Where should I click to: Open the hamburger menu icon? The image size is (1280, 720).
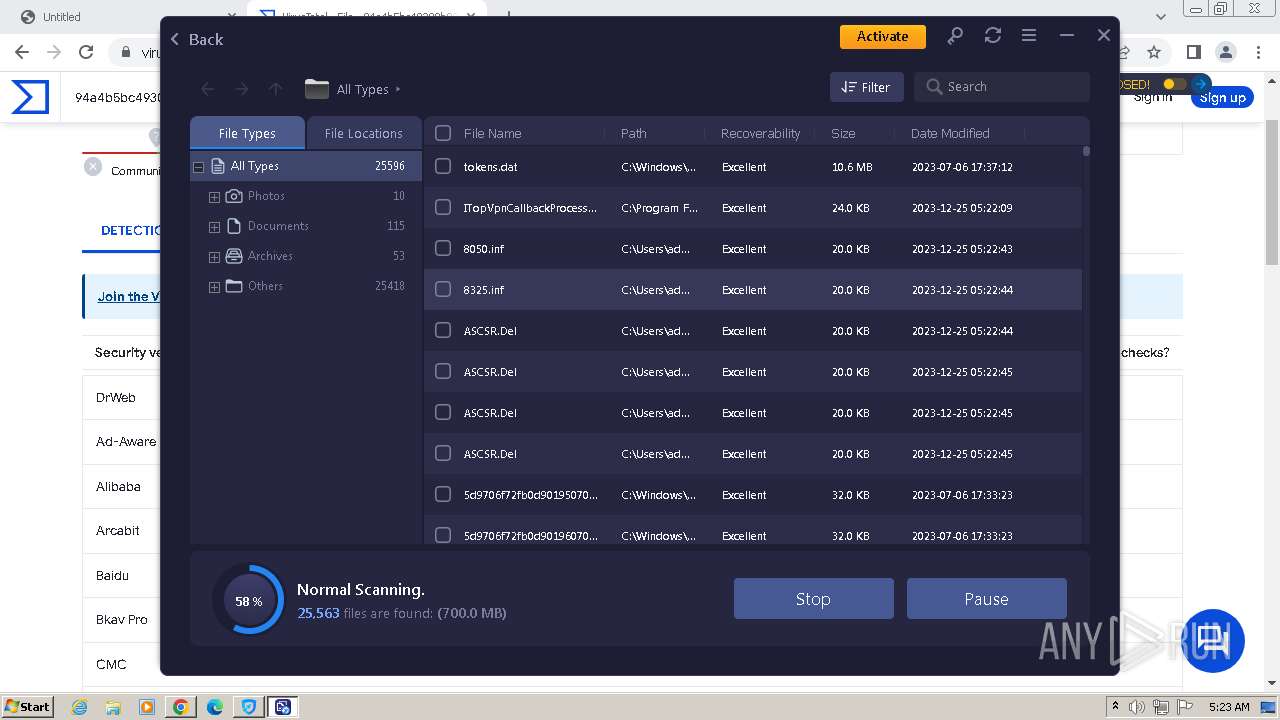(x=1029, y=36)
